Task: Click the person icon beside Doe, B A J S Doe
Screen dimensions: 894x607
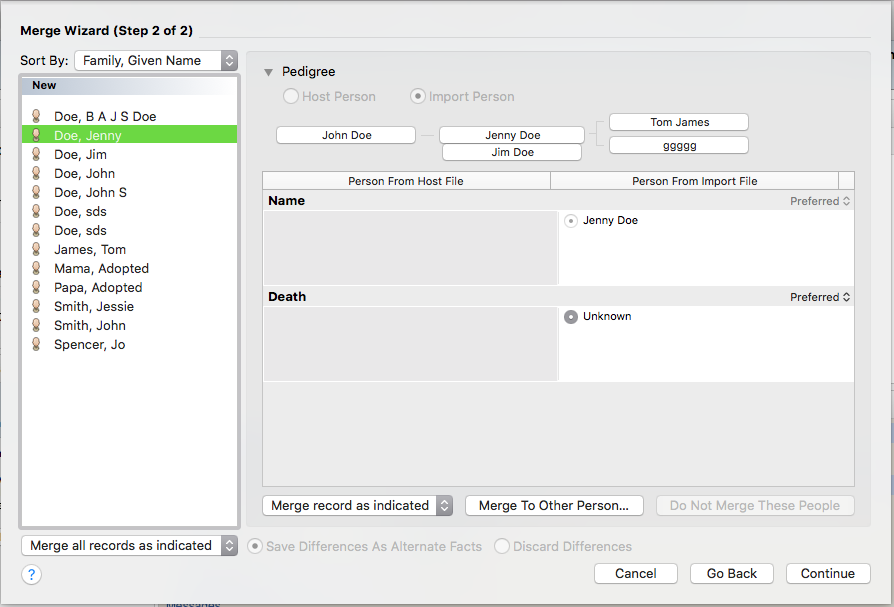Action: click(x=36, y=116)
